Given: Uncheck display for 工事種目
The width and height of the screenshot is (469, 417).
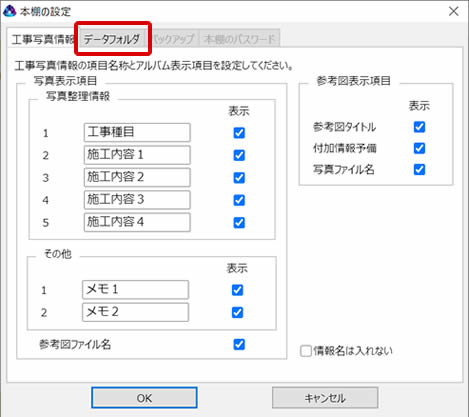Looking at the screenshot, I should click(239, 133).
